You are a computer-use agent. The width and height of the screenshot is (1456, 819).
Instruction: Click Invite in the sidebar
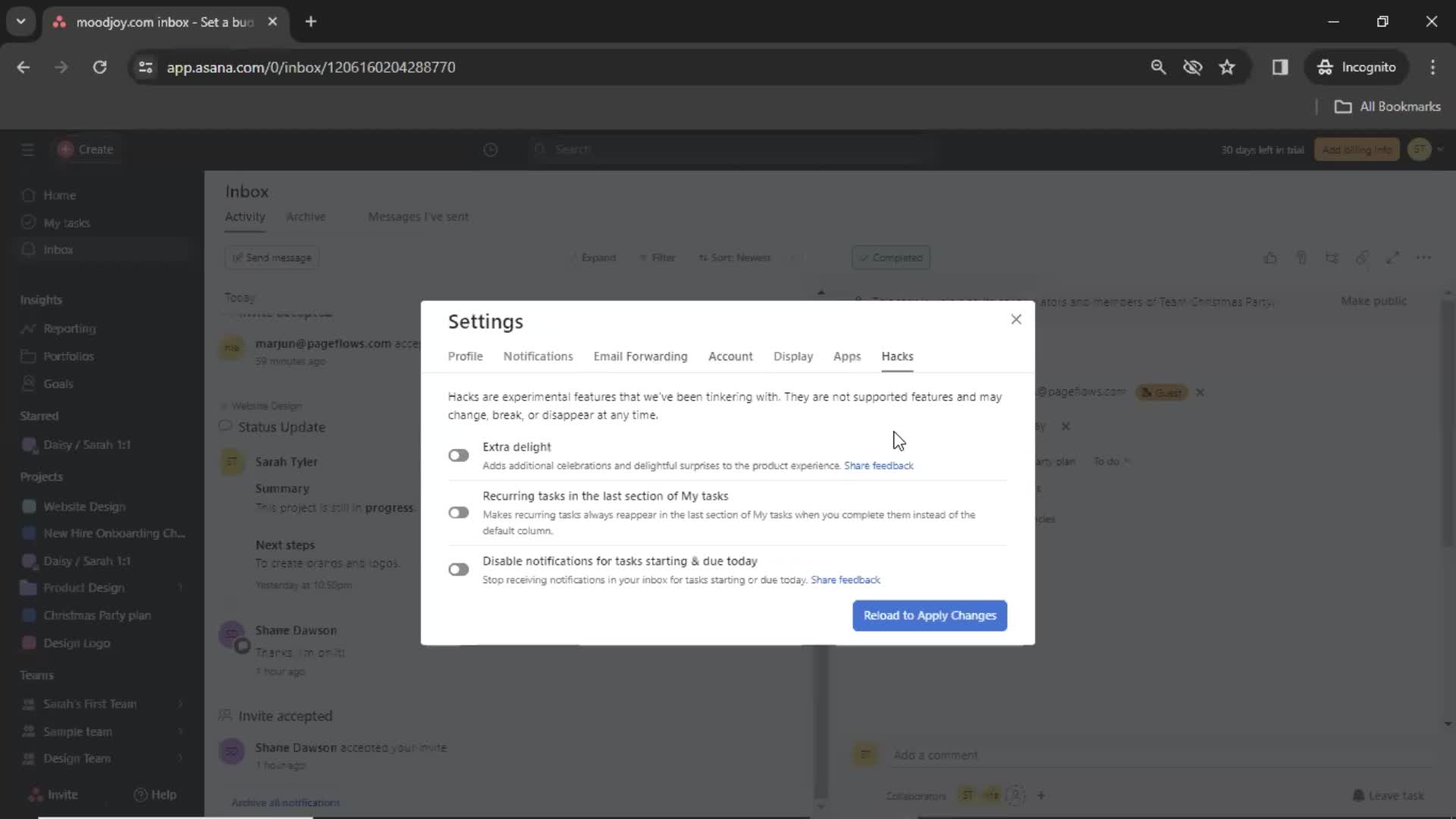53,795
